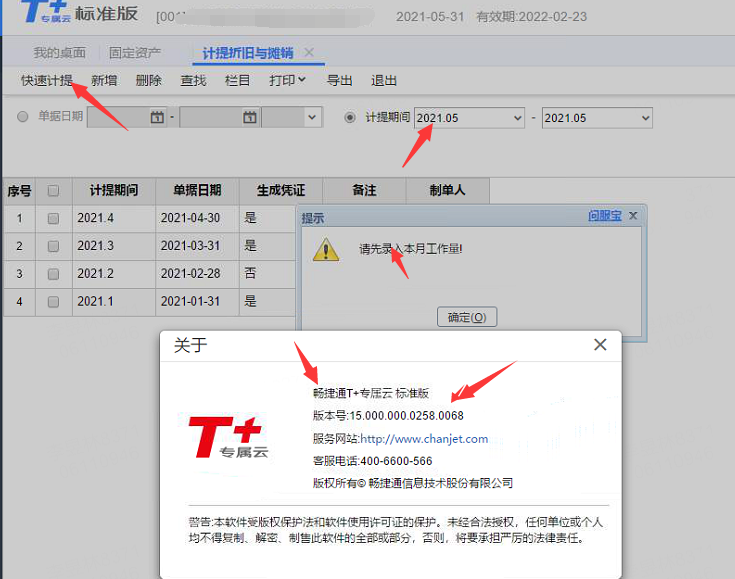735x579 pixels.
Task: Sort by 计提期间 column header
Action: click(x=114, y=190)
